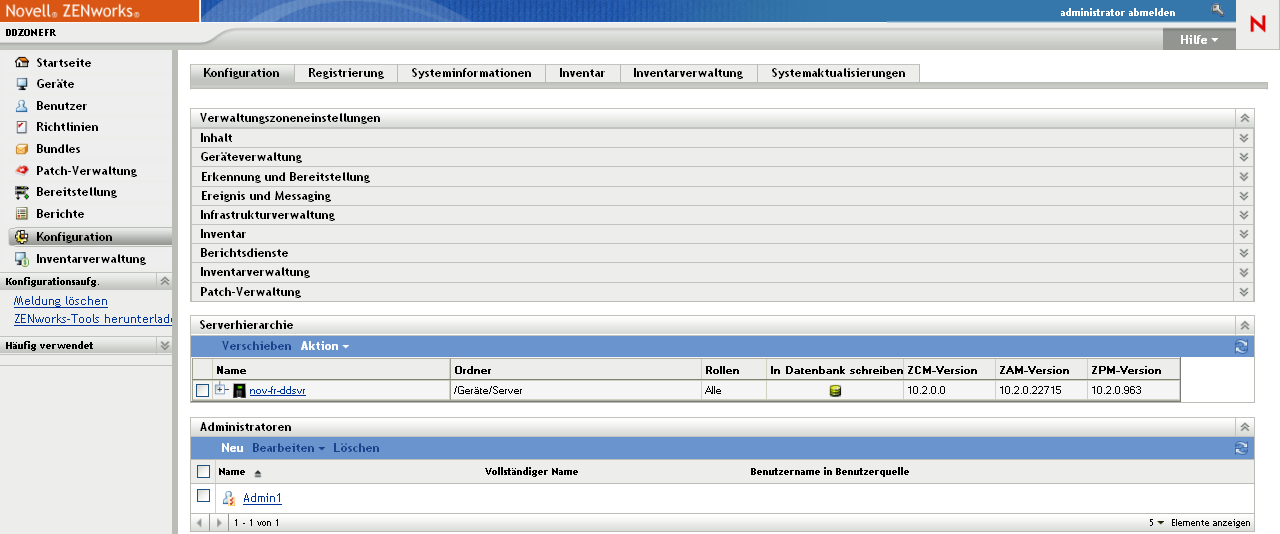Viewport: 1280px width, 534px height.
Task: Click the Geräte monitor icon
Action: coord(22,84)
